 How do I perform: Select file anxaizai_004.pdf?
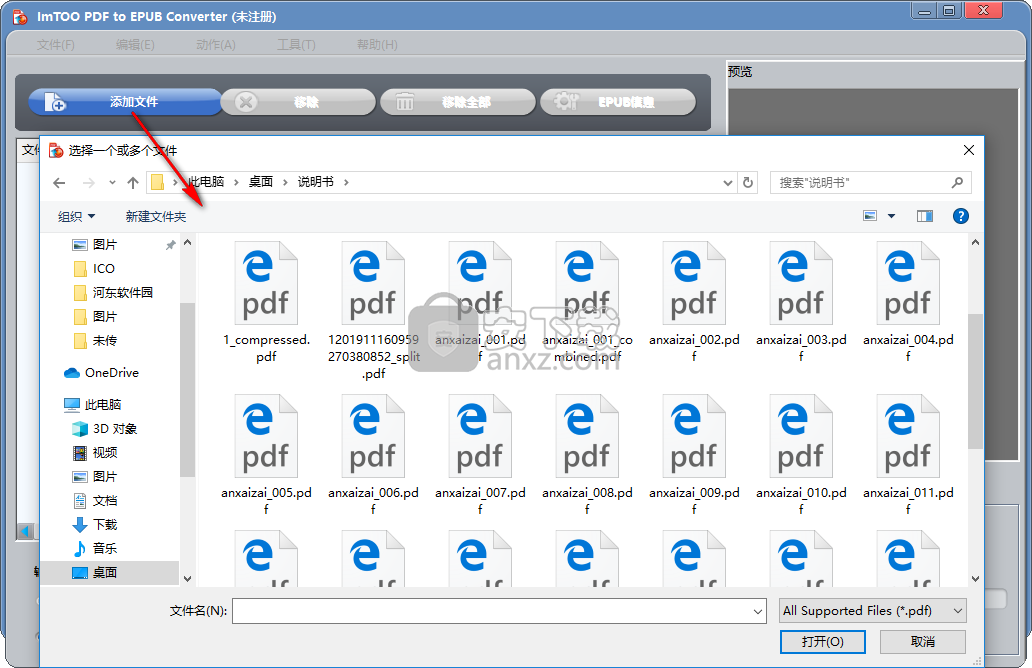point(908,301)
